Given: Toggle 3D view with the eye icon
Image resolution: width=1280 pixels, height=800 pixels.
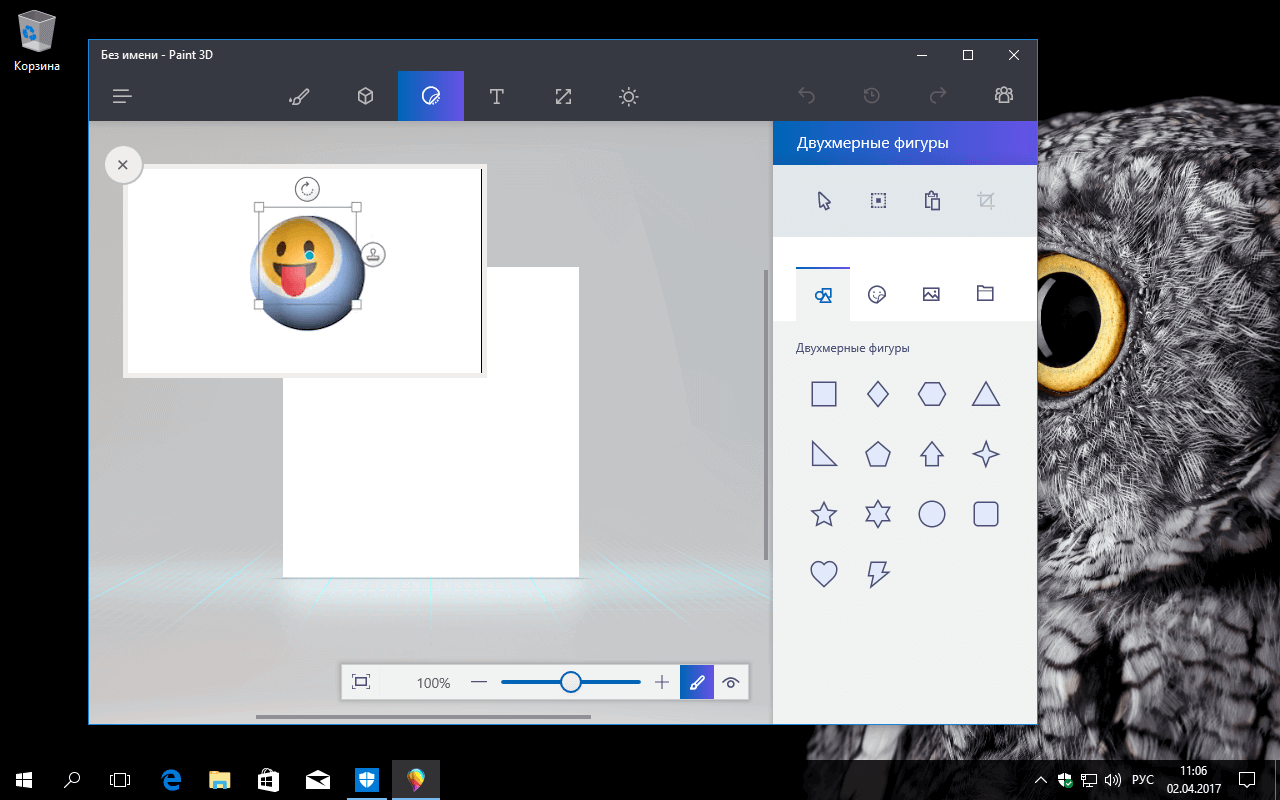Looking at the screenshot, I should [x=731, y=682].
